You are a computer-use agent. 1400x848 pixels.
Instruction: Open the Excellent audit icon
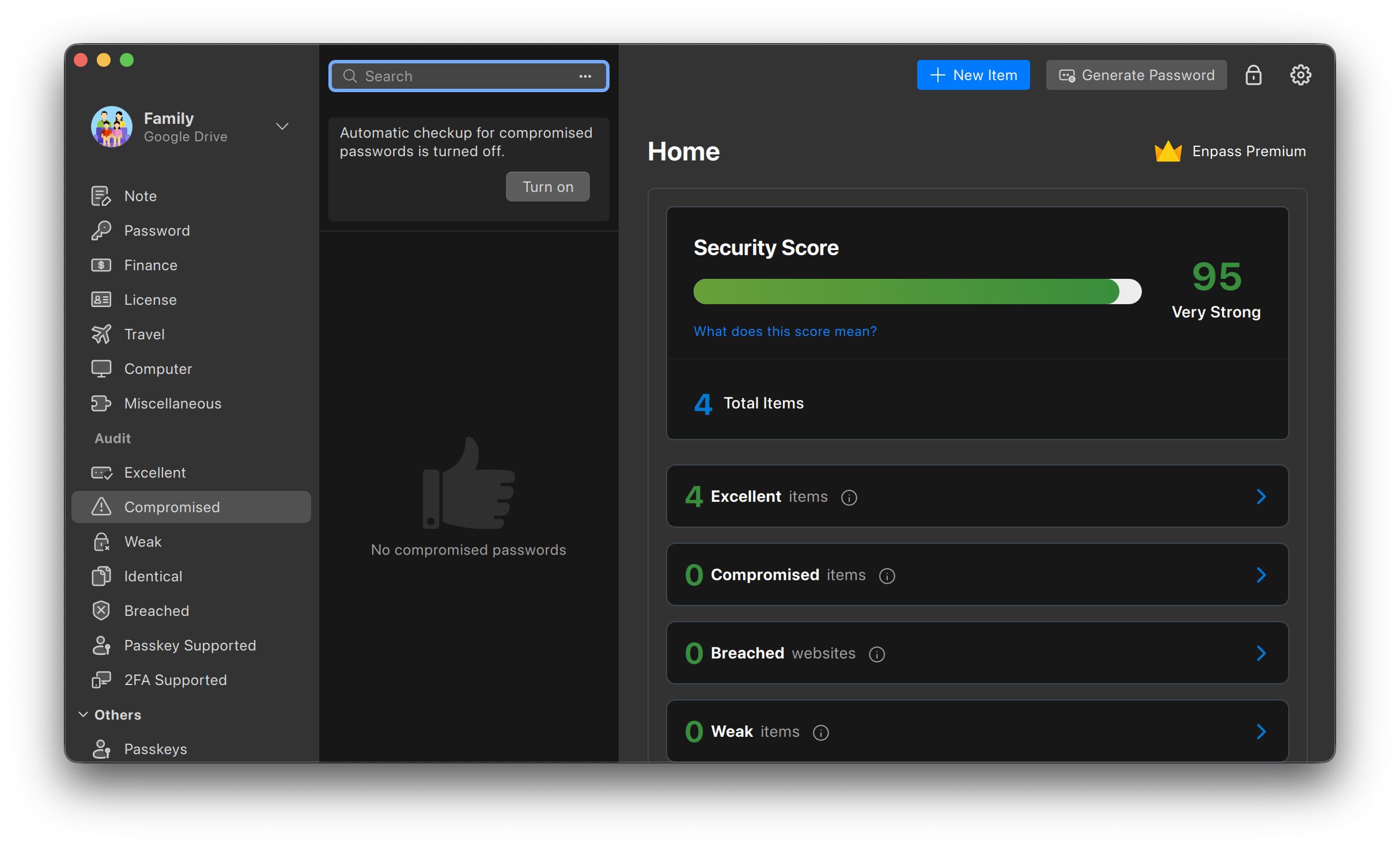pyautogui.click(x=101, y=472)
